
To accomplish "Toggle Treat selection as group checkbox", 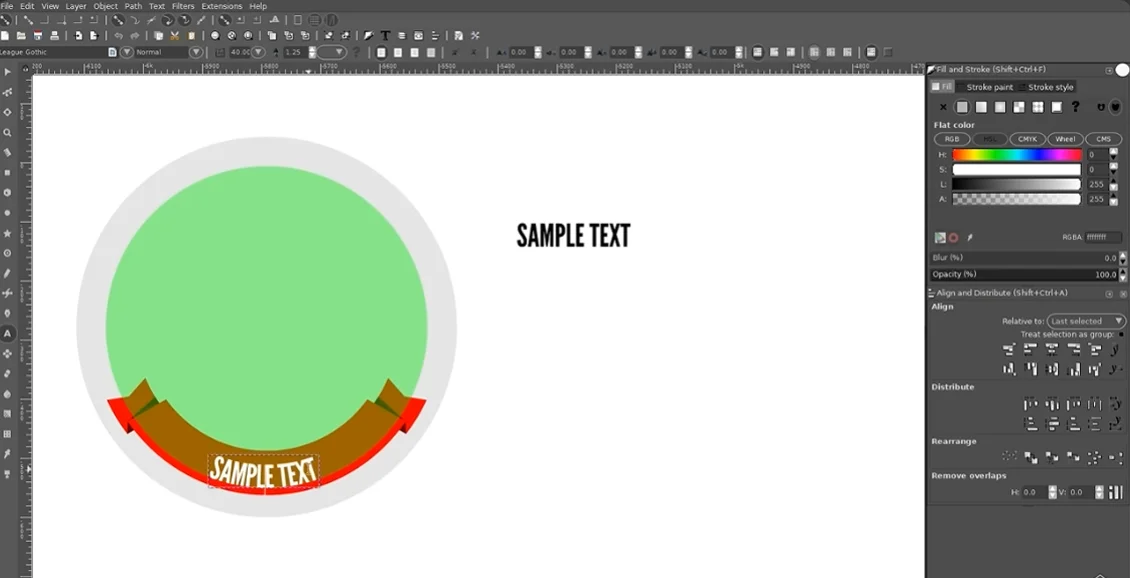I will tap(1121, 334).
